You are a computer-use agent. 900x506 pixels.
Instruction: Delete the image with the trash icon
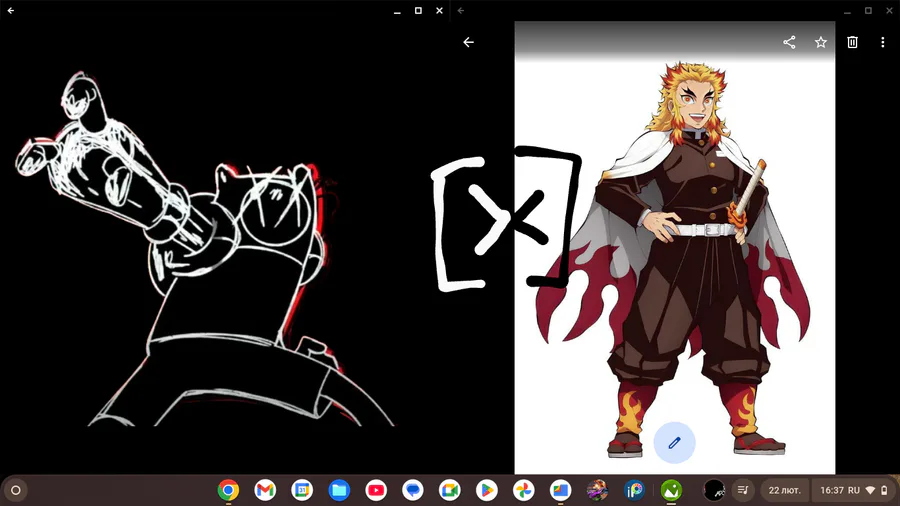(852, 42)
